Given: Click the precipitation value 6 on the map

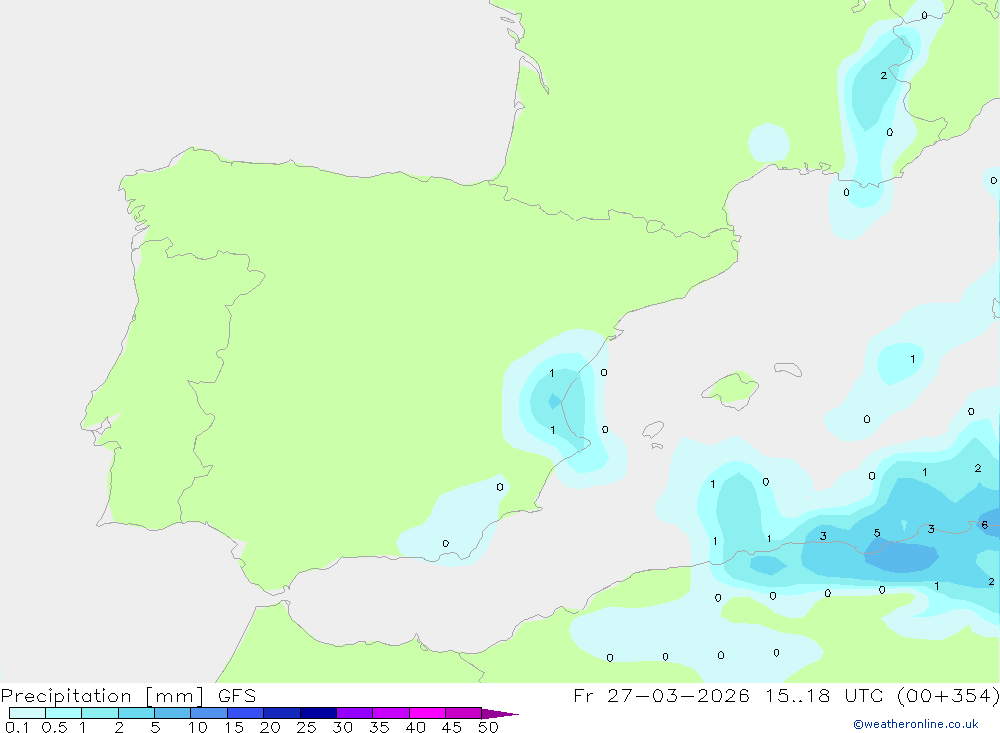Looking at the screenshot, I should click(x=985, y=525).
